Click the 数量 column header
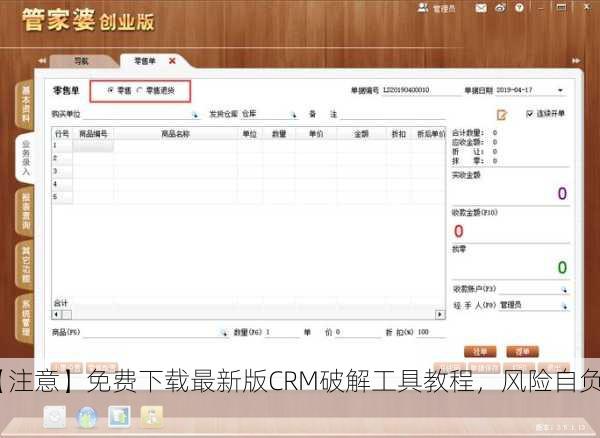 point(279,134)
